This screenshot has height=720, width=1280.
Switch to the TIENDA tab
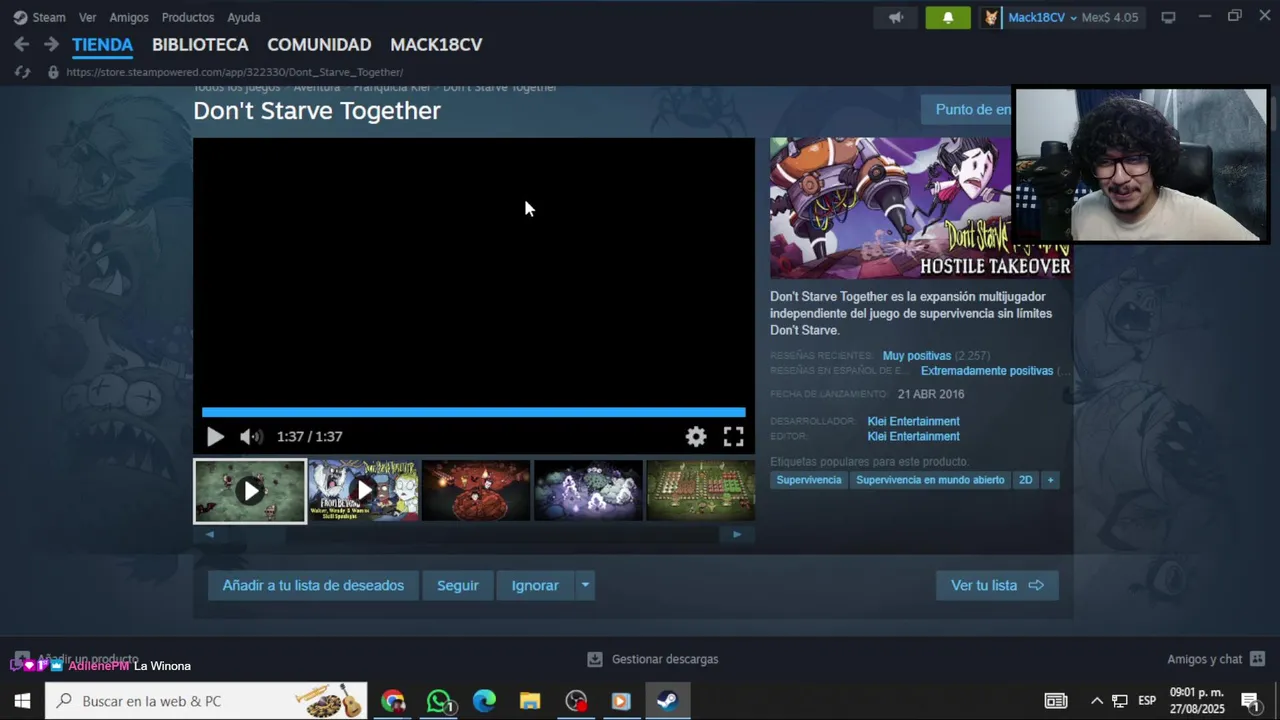[x=102, y=45]
